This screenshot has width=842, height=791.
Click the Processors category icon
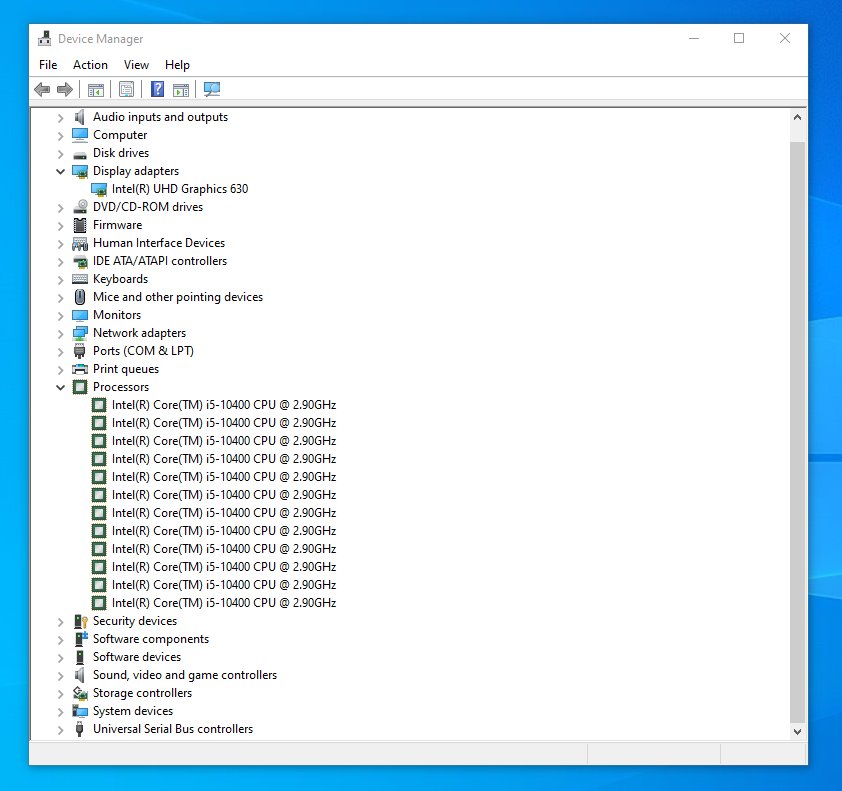pyautogui.click(x=80, y=387)
